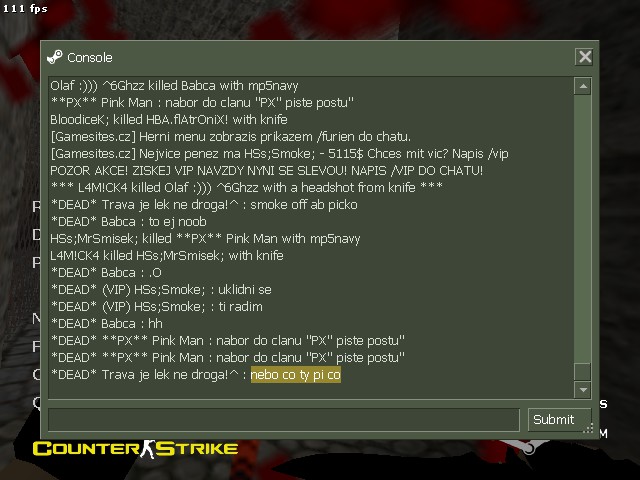The image size is (640, 480).
Task: Click the "Babca : to ej noob" line
Action: (129, 222)
